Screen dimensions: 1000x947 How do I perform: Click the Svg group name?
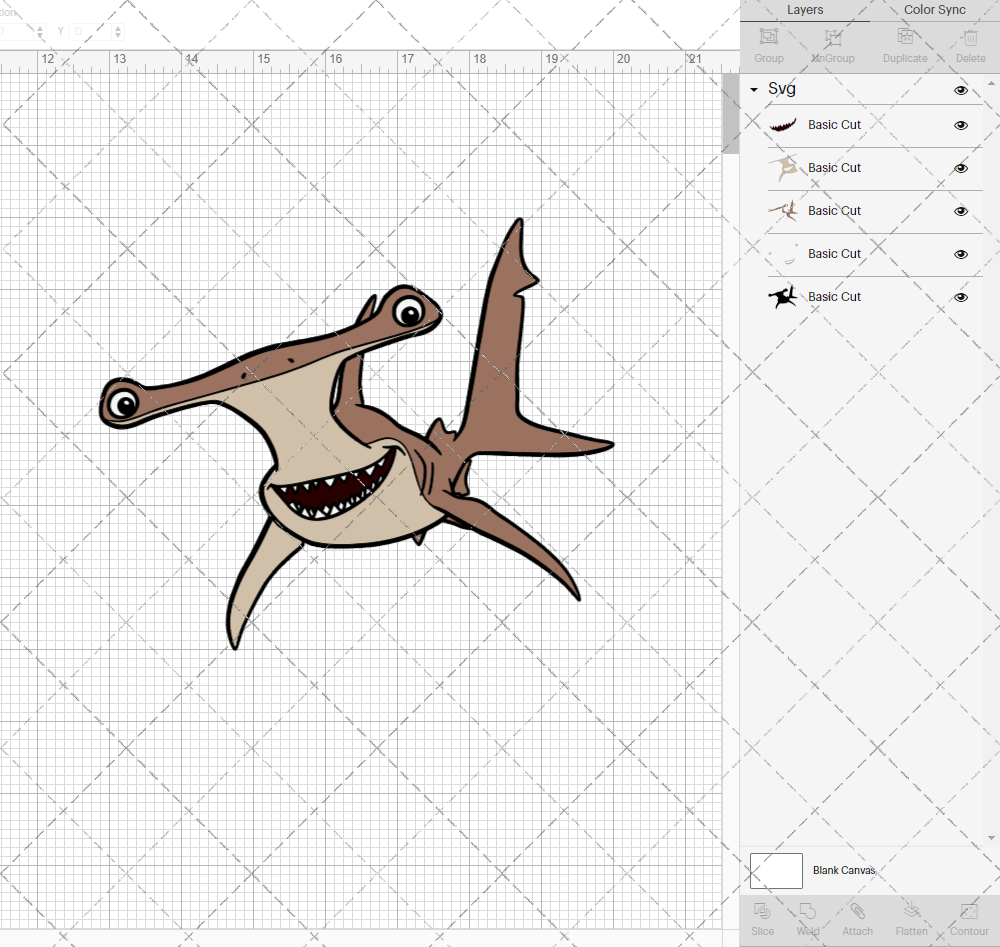[x=781, y=89]
